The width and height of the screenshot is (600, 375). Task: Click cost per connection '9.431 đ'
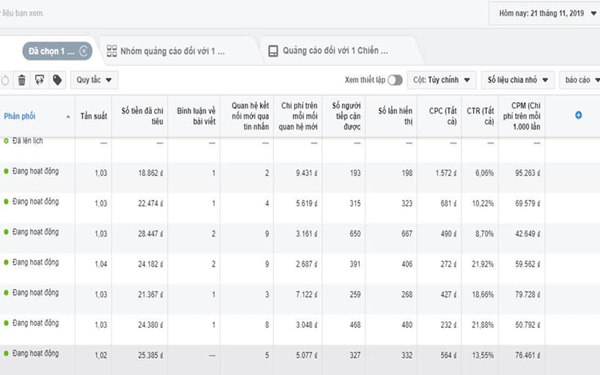tap(307, 173)
